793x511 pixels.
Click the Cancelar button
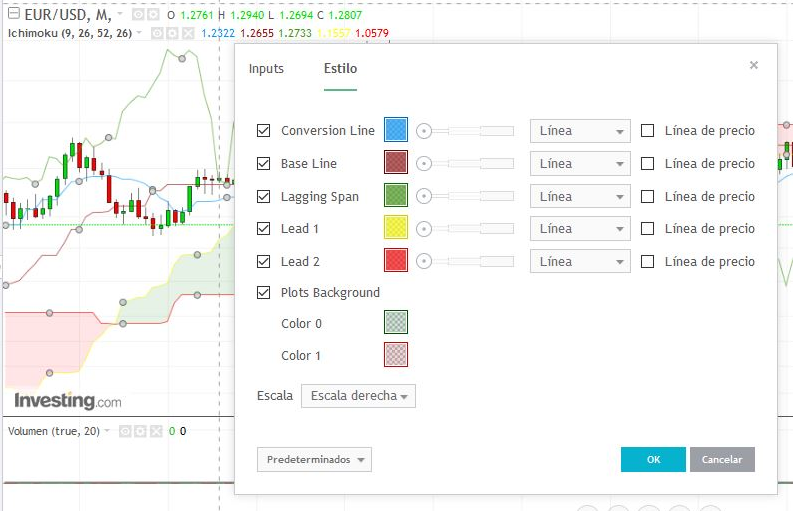pyautogui.click(x=722, y=459)
